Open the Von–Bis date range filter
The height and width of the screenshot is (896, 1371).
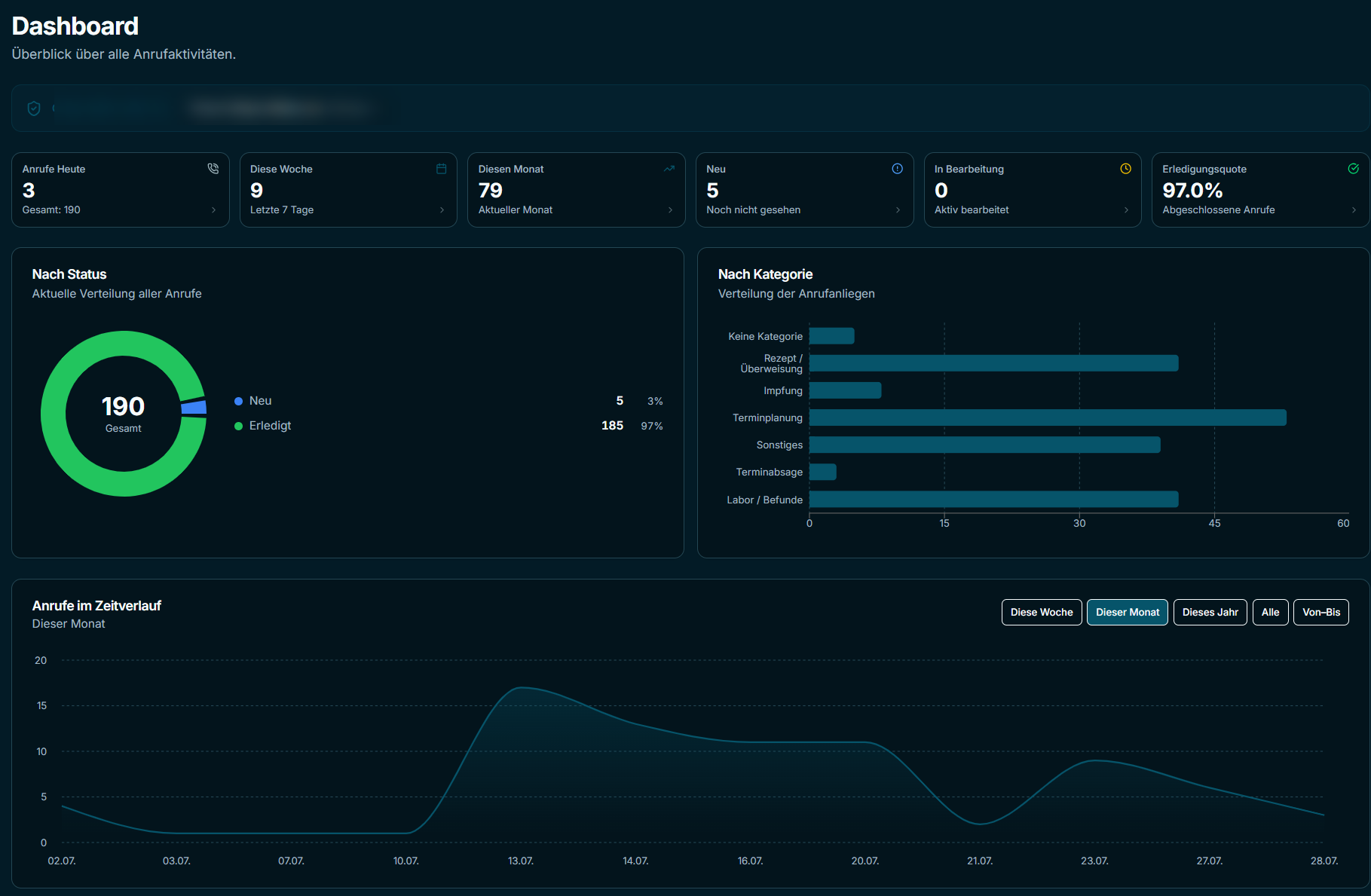point(1321,612)
